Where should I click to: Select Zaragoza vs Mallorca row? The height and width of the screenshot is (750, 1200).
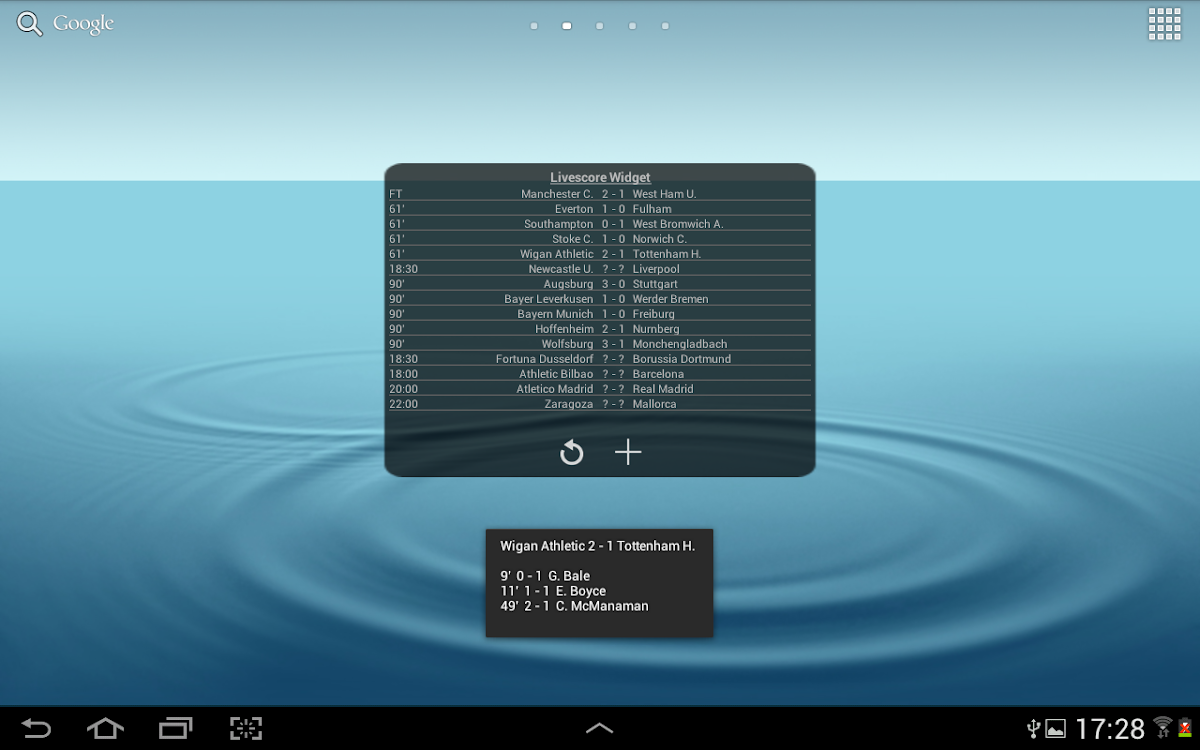pos(600,404)
